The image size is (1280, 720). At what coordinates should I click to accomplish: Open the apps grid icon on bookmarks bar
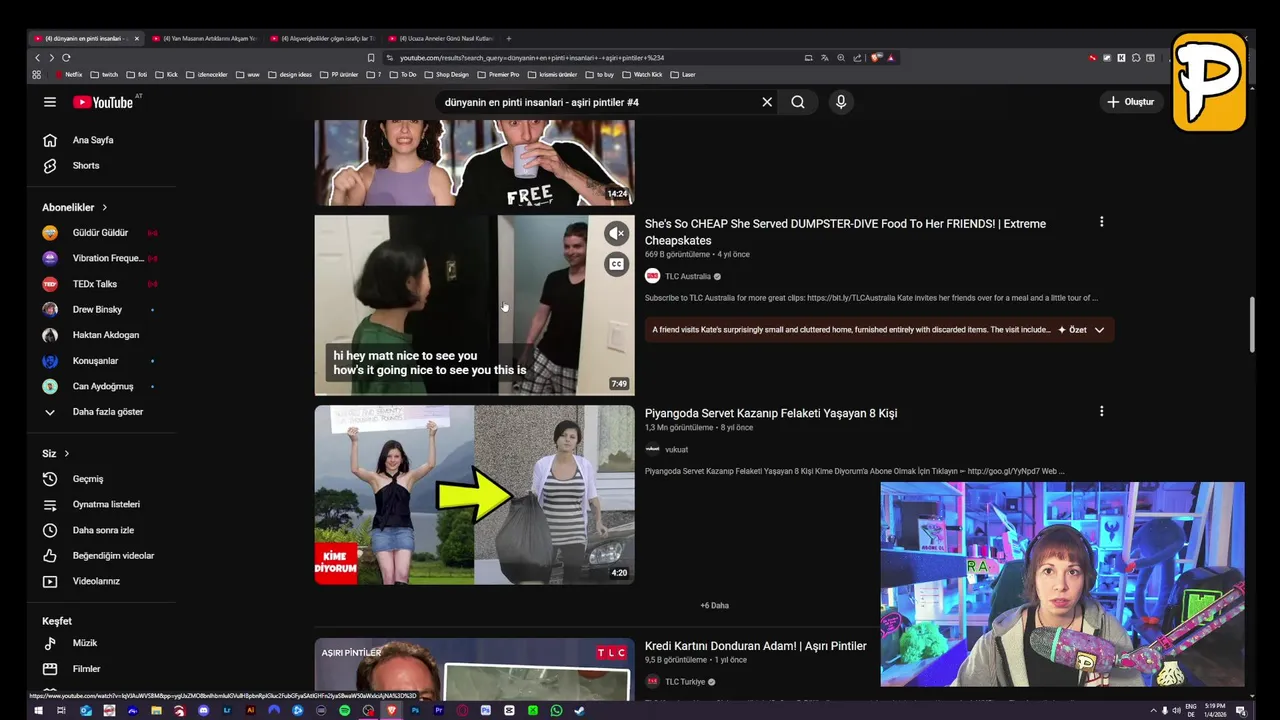tap(37, 75)
